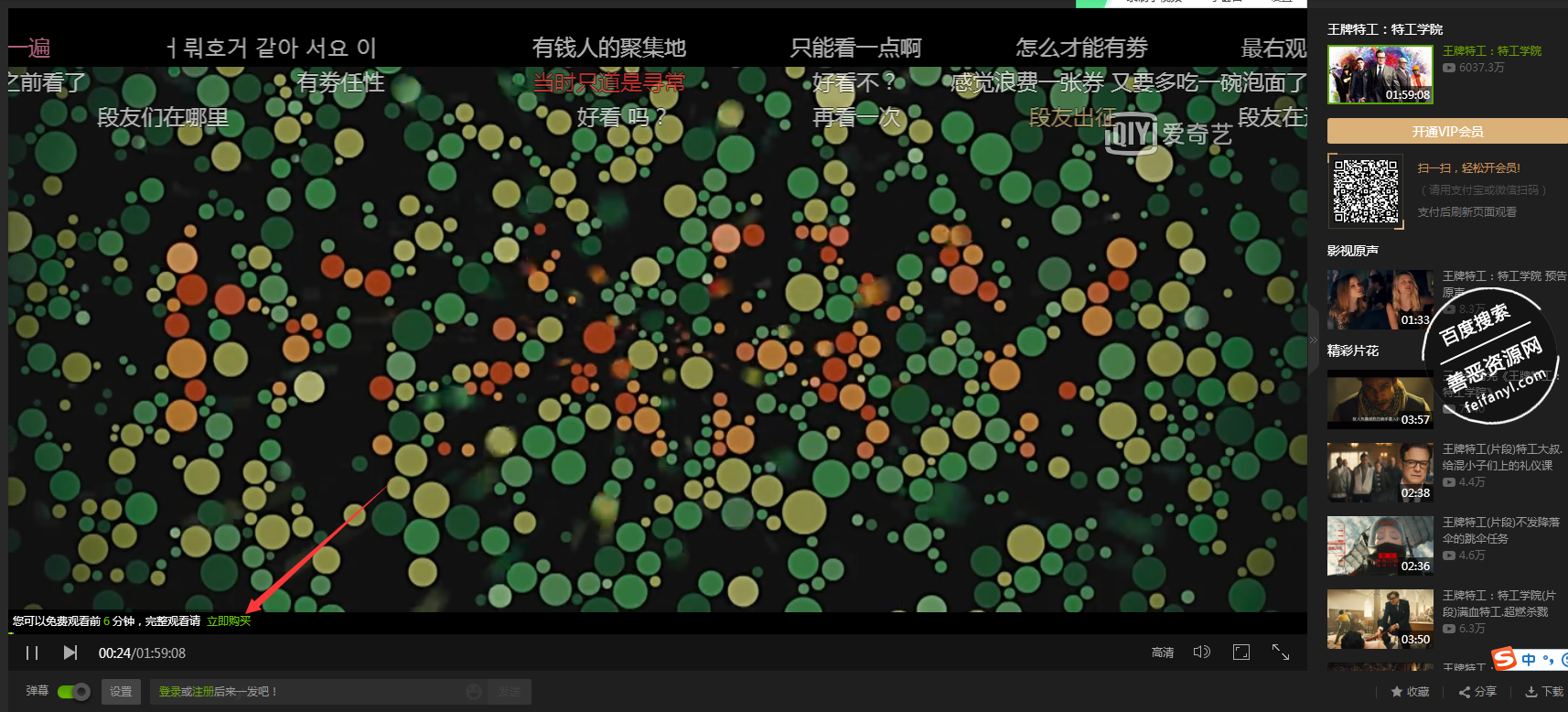Enter fullscreen with the diagonal arrows icon
Viewport: 1568px width, 712px height.
[x=1281, y=652]
